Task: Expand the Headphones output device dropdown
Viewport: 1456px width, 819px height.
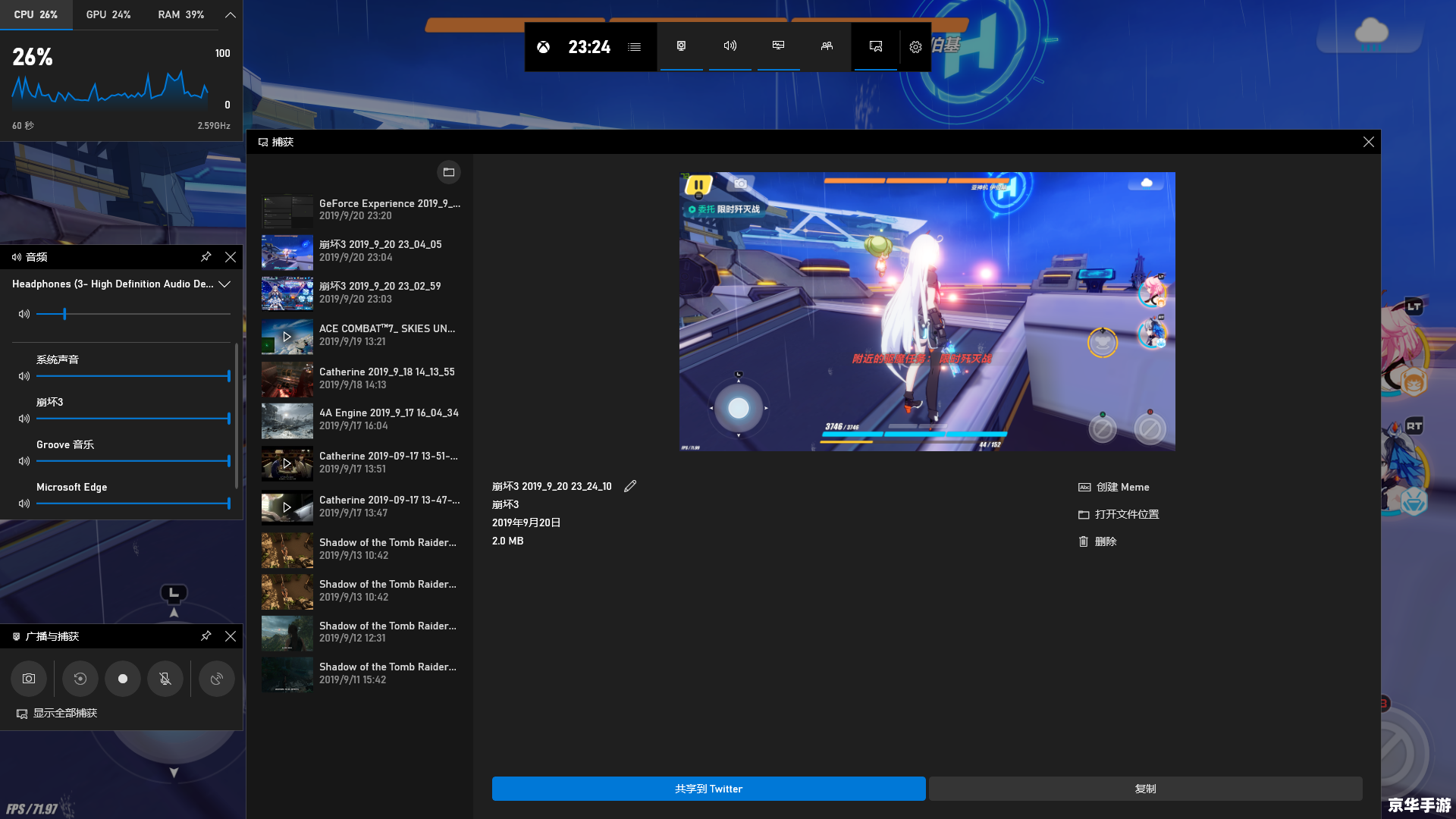Action: coord(121,284)
